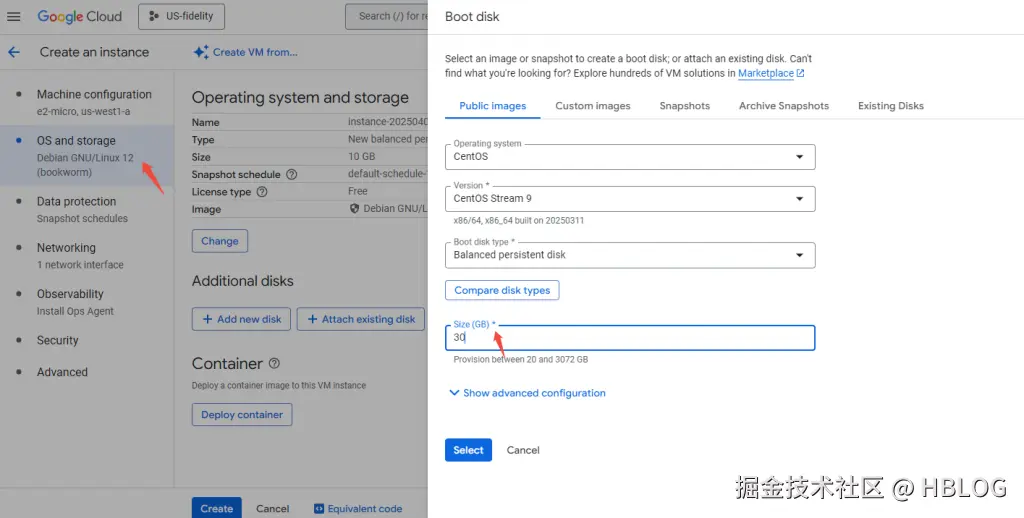Open the US-fidelity project selector
This screenshot has width=1024, height=518.
point(182,17)
